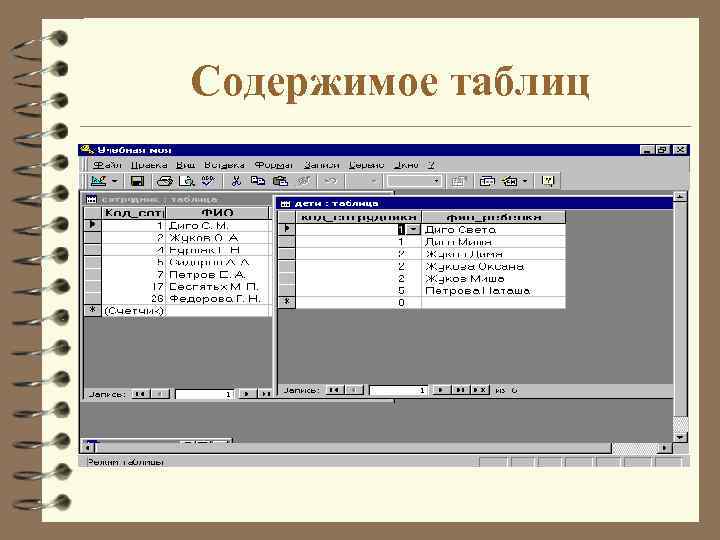Select cell 'Жукова Оксана'
The height and width of the screenshot is (540, 720).
(494, 266)
